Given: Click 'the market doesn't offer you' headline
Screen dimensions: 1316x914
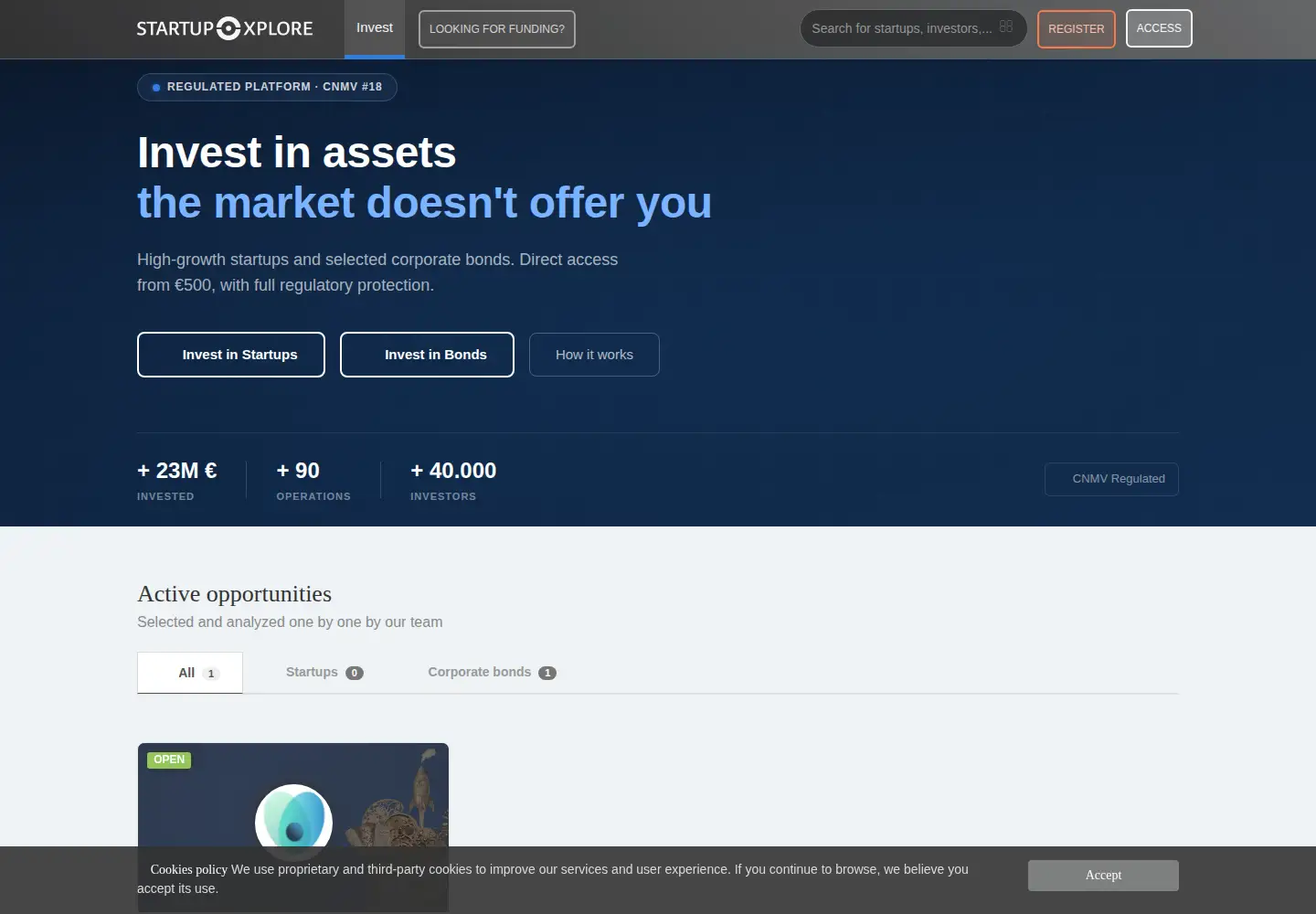Looking at the screenshot, I should [x=424, y=203].
